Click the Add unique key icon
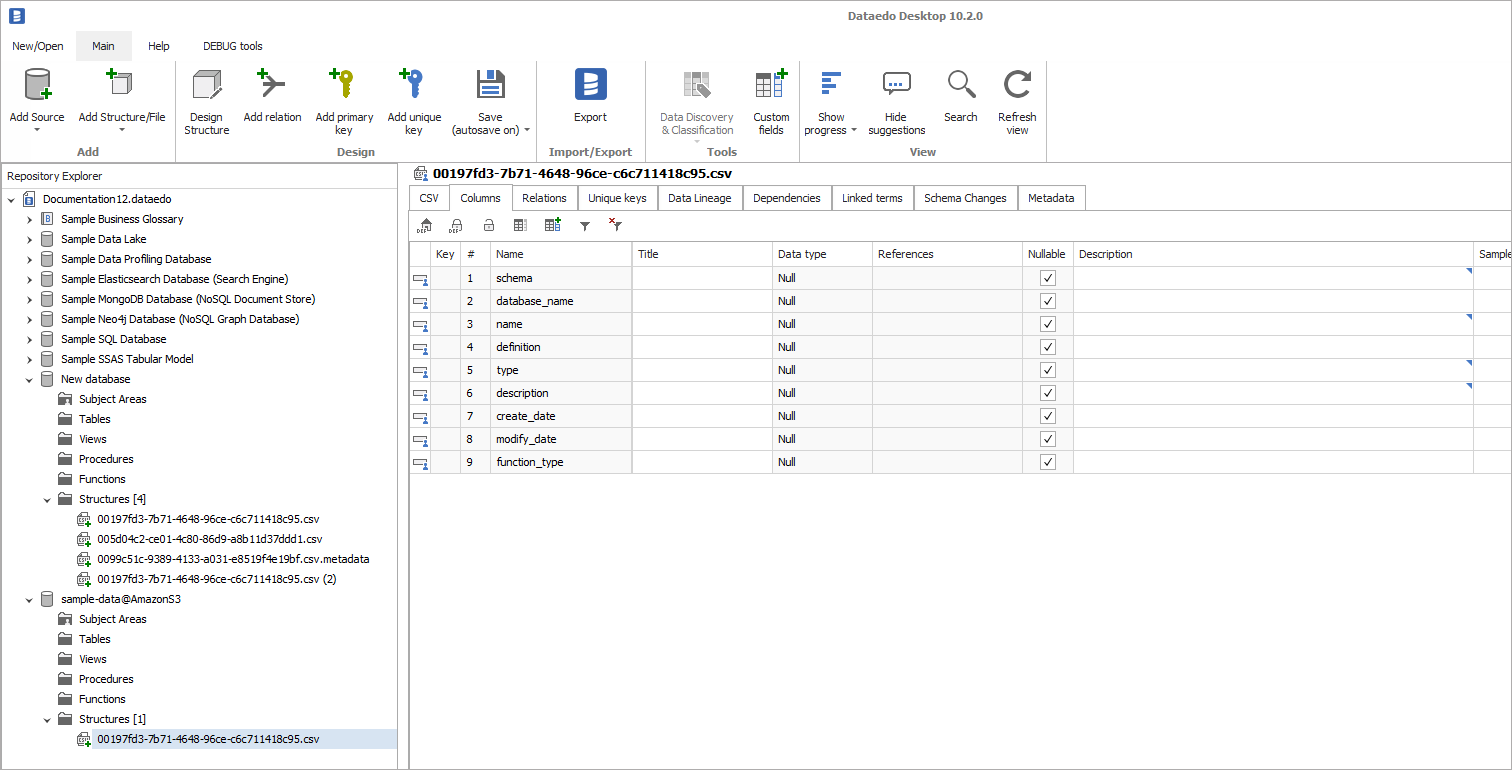 (x=413, y=86)
